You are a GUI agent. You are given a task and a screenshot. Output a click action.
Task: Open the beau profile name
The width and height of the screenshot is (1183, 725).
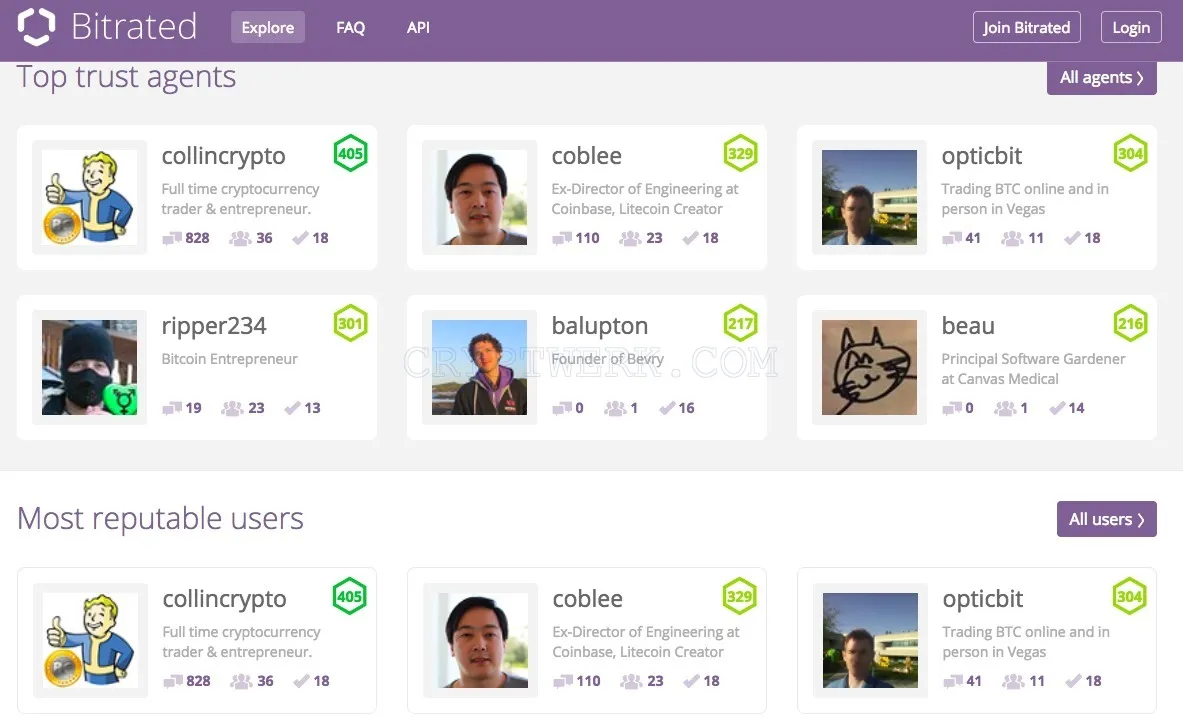pos(968,326)
